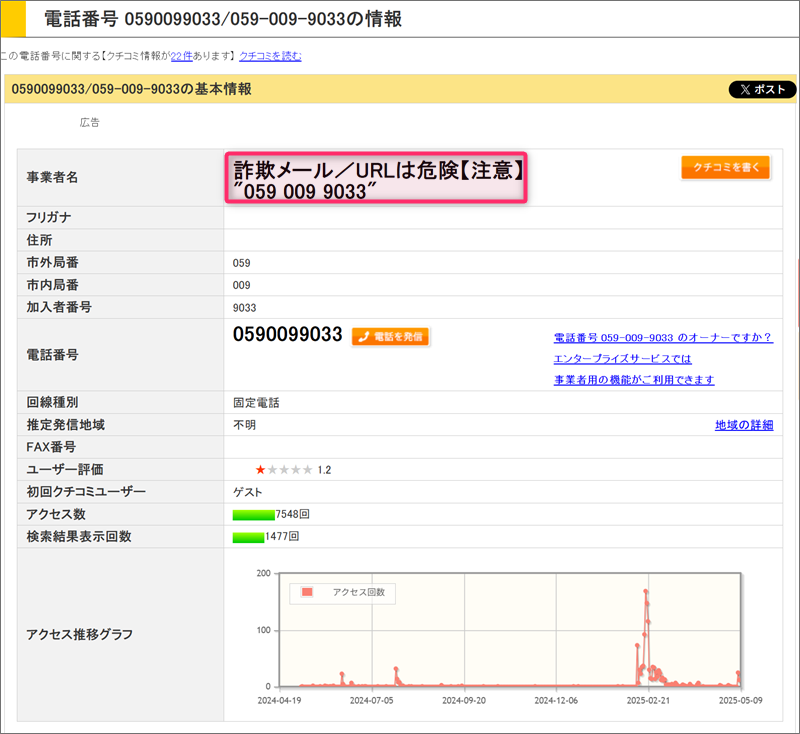Click the 7548回 access count text
Viewport: 800px width, 734px height.
[x=292, y=514]
